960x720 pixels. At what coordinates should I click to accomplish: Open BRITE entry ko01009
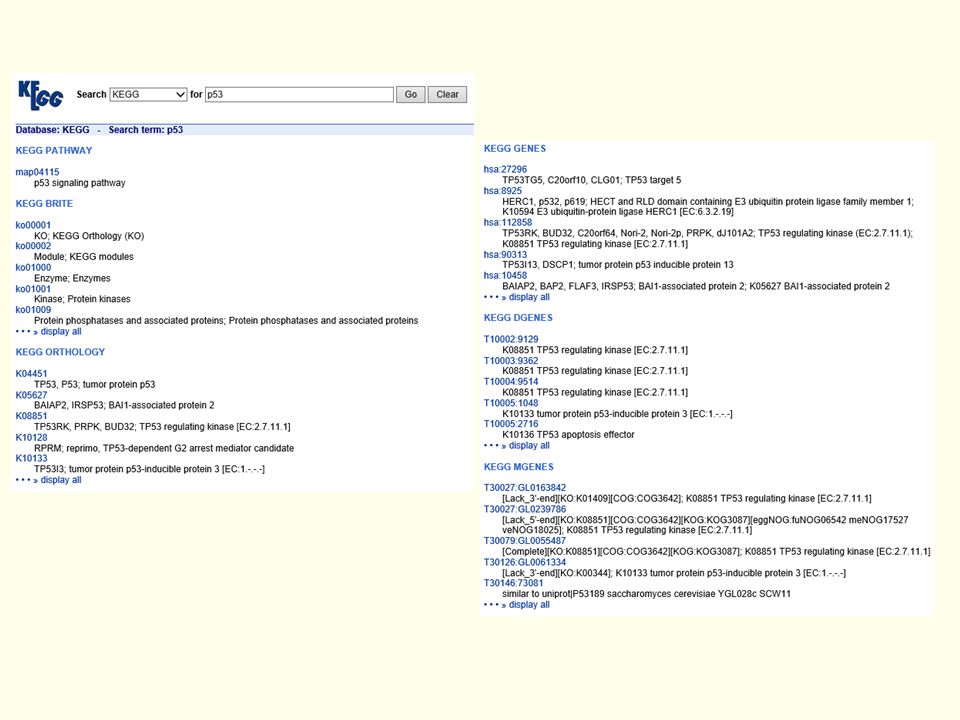coord(33,310)
